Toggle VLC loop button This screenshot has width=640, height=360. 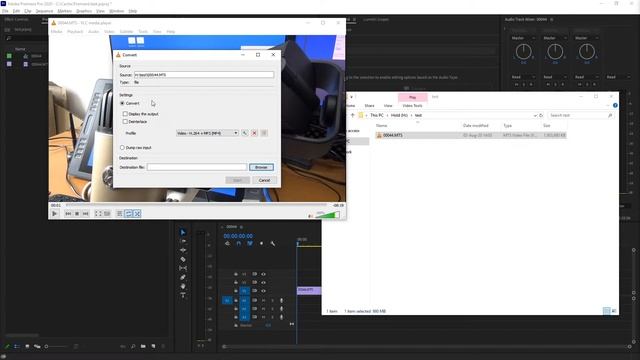click(x=129, y=213)
